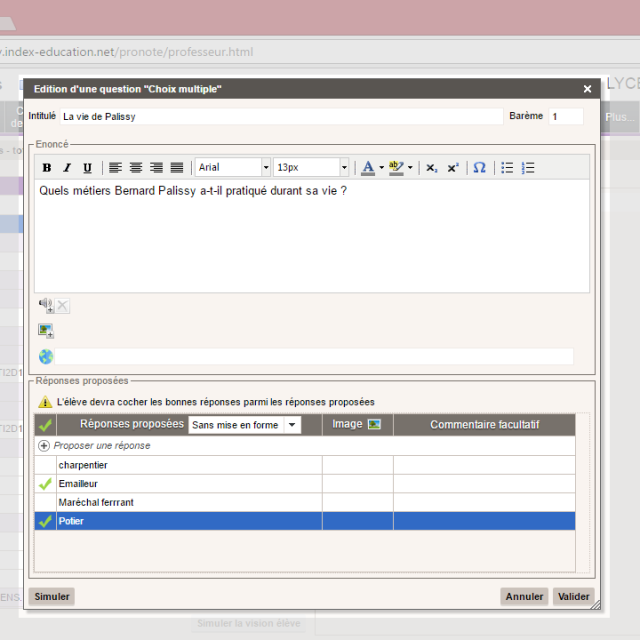Insert a numbered list

click(x=529, y=168)
